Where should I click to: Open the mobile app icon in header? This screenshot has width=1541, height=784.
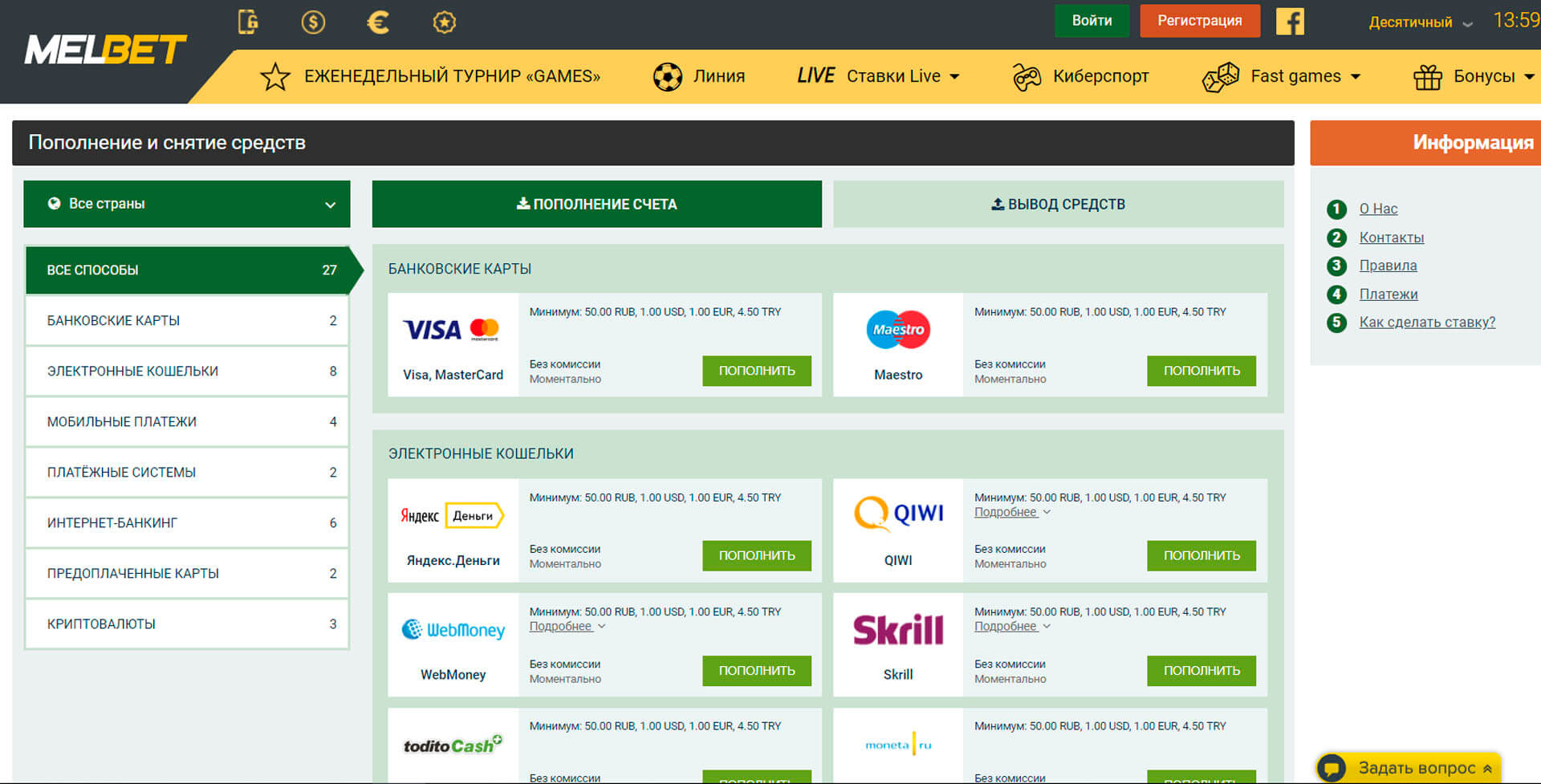pyautogui.click(x=248, y=22)
